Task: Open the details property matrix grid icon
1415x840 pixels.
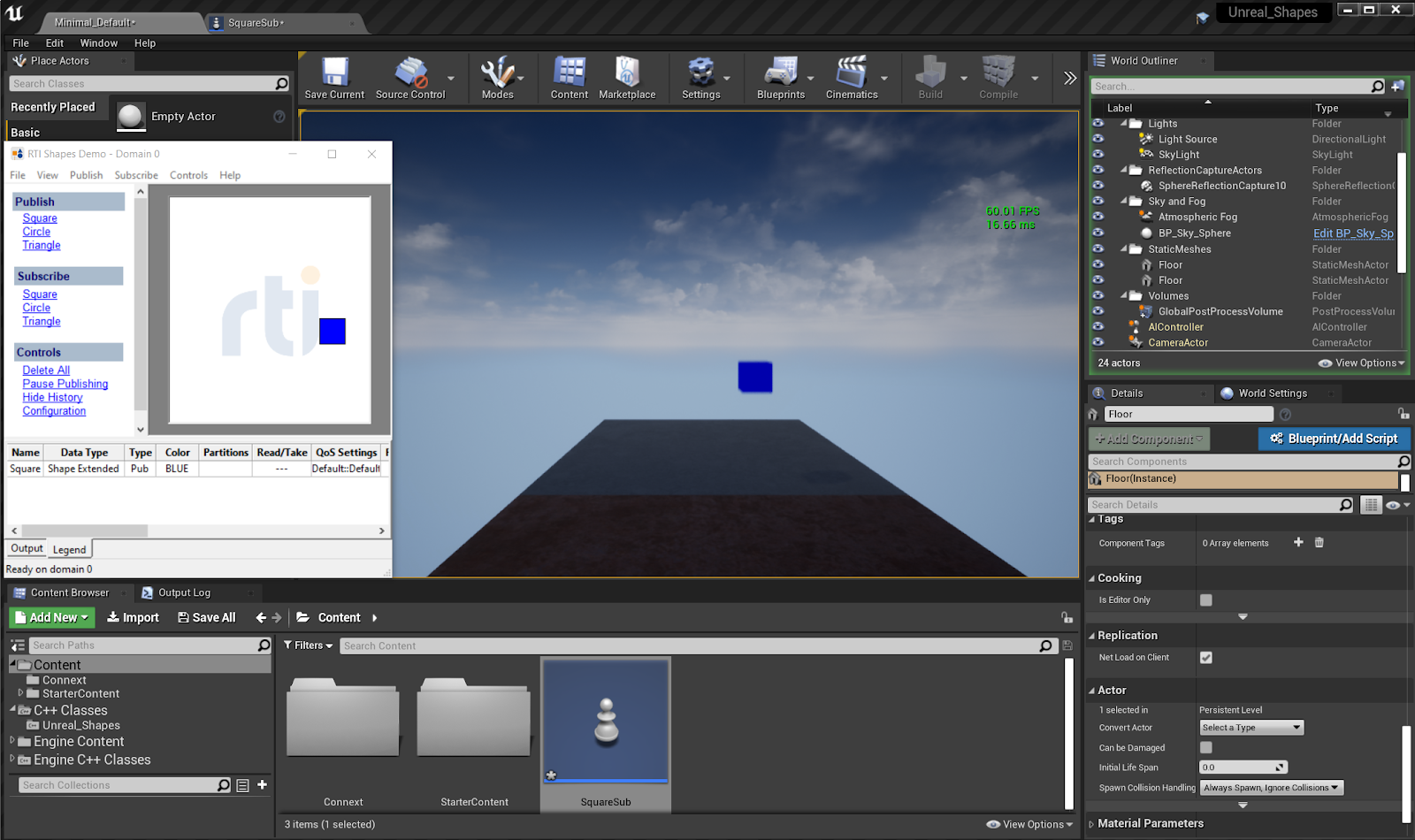Action: click(1371, 505)
